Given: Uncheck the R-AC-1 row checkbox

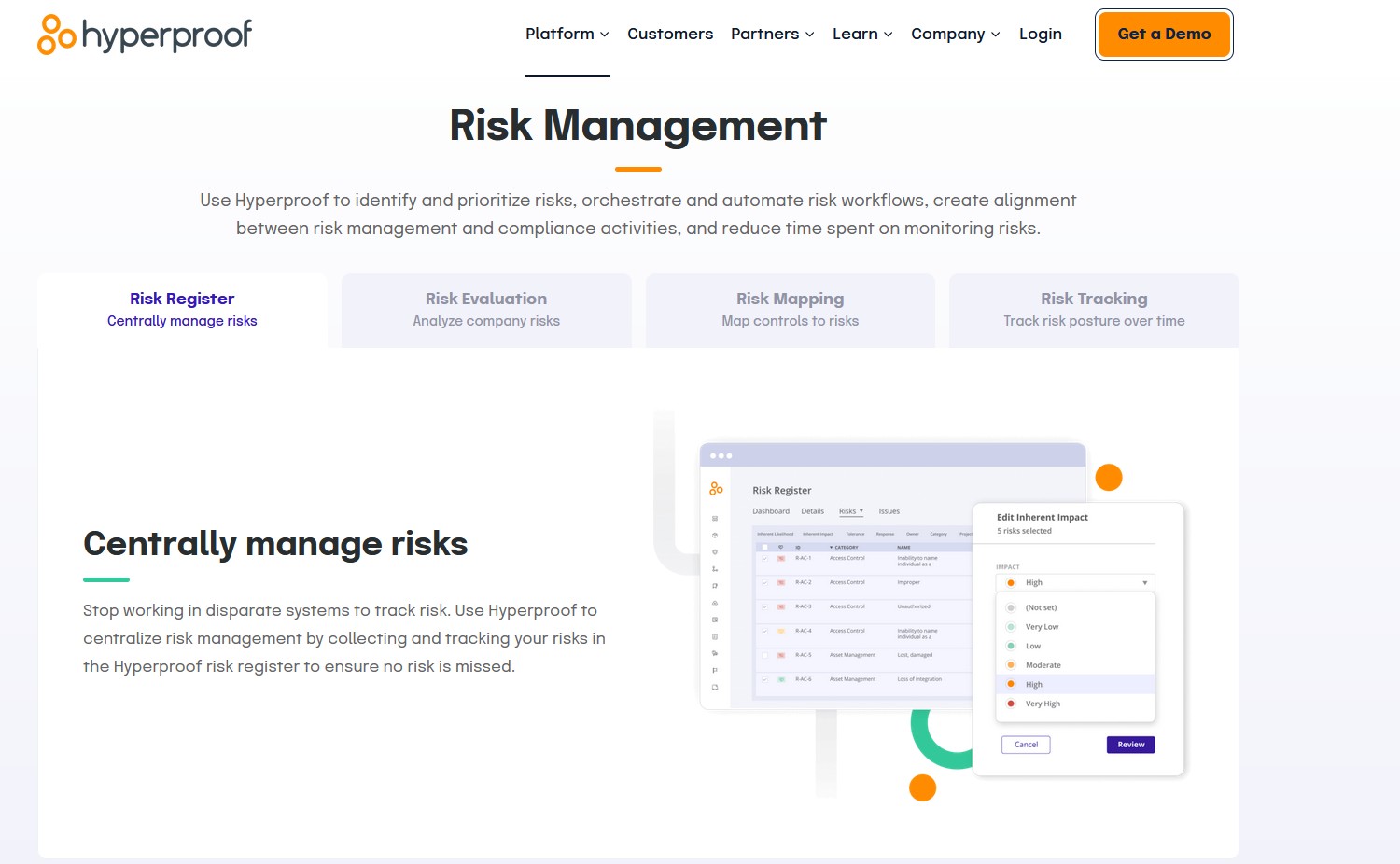Looking at the screenshot, I should [765, 558].
